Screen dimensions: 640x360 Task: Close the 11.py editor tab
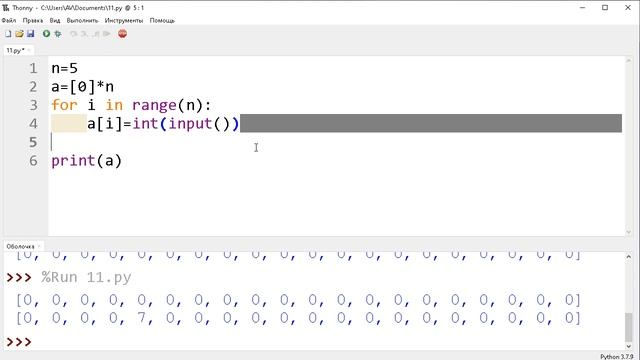click(29, 50)
